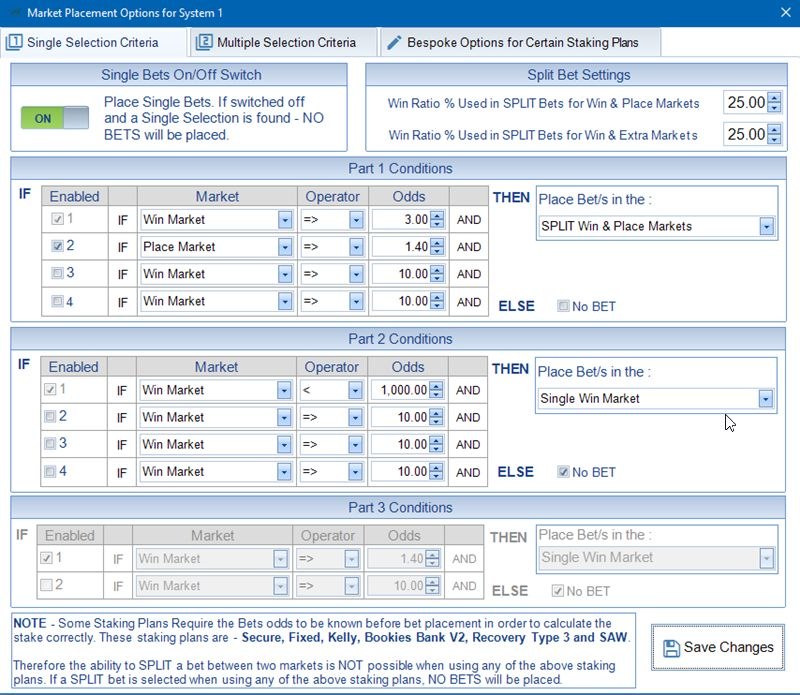Open Part 1 row 2 operator dropdown
This screenshot has height=695, width=800.
tap(356, 247)
